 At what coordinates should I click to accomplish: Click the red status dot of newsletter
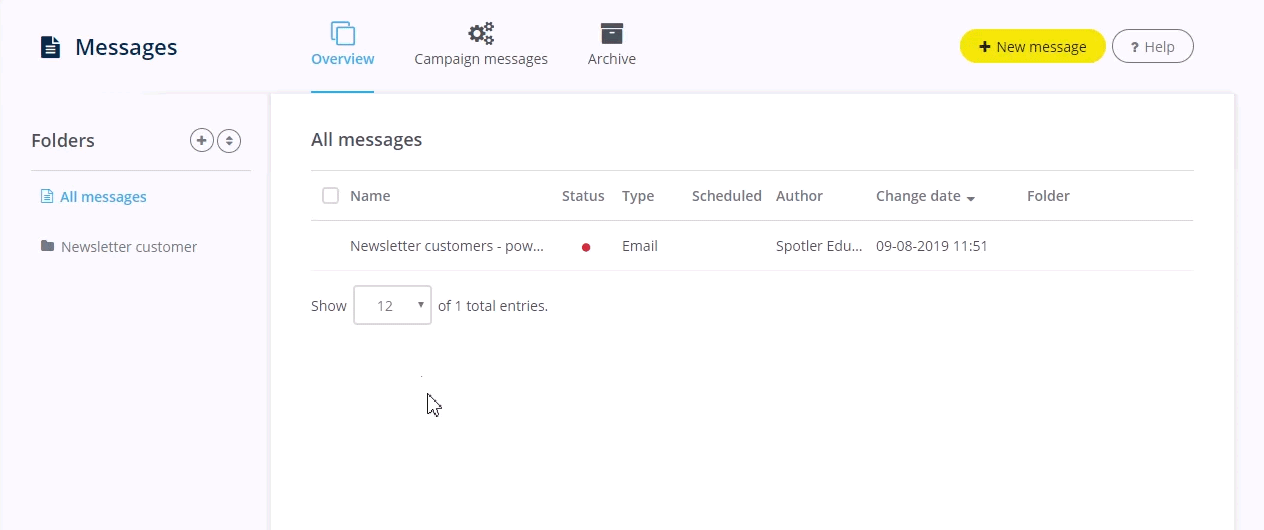click(x=586, y=247)
